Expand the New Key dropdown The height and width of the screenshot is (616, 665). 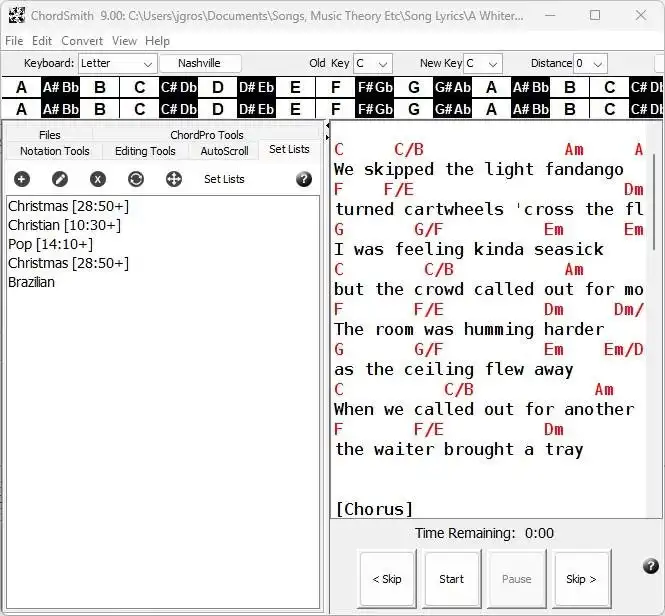click(x=483, y=63)
